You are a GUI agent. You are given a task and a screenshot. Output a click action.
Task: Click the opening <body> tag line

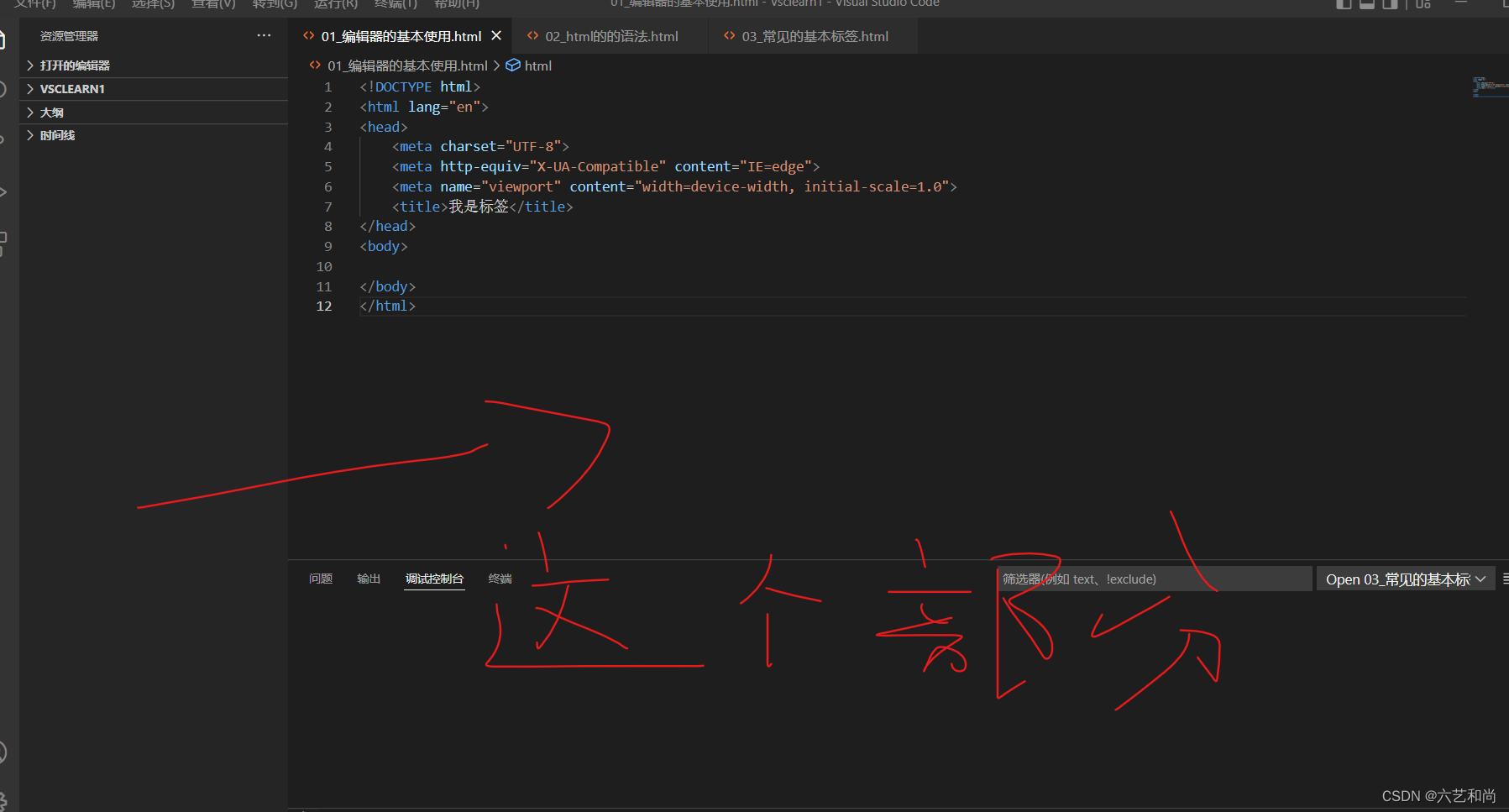point(384,246)
